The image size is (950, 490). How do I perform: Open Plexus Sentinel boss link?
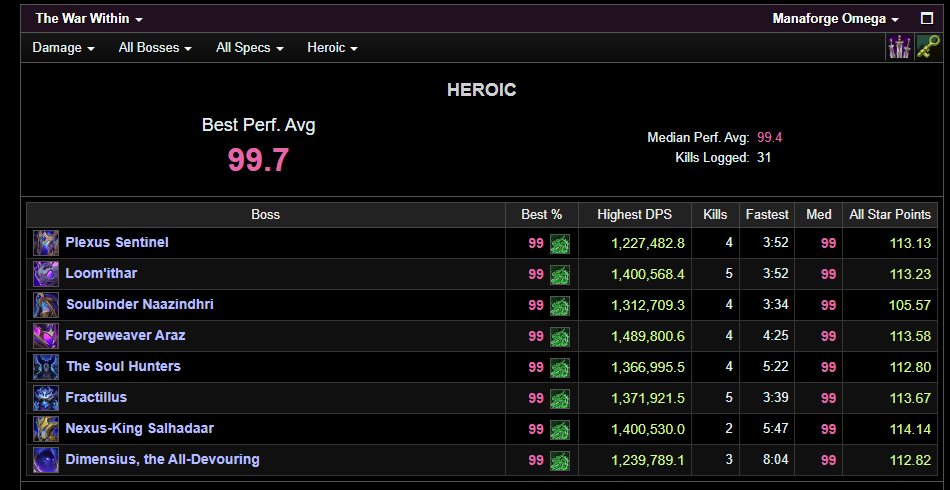click(x=117, y=242)
